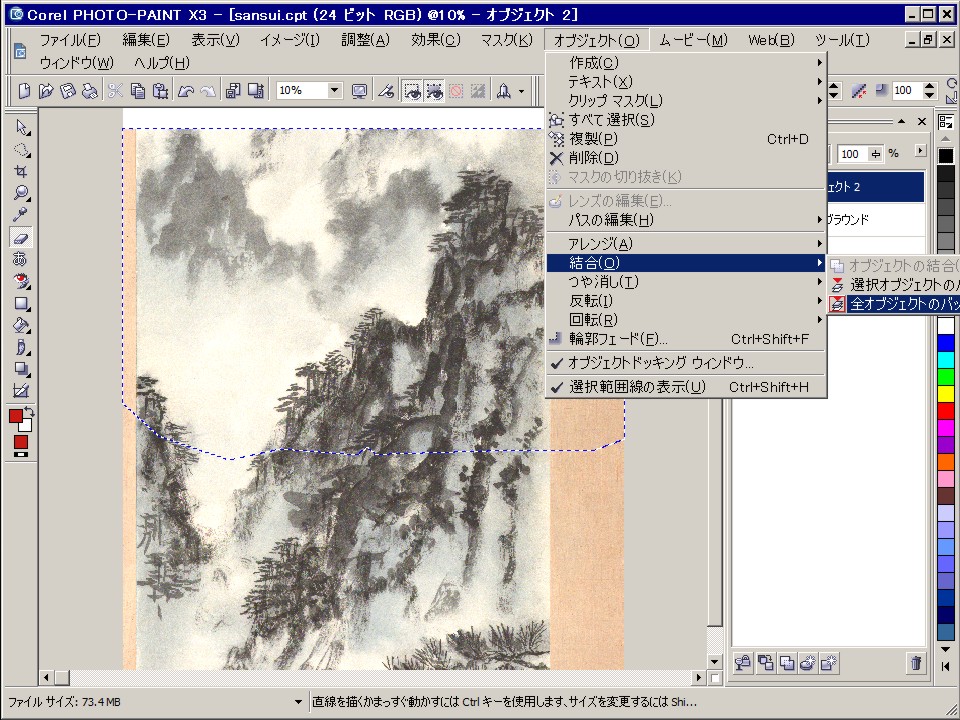Click the New Object icon in docker
This screenshot has width=960, height=720.
(x=828, y=662)
